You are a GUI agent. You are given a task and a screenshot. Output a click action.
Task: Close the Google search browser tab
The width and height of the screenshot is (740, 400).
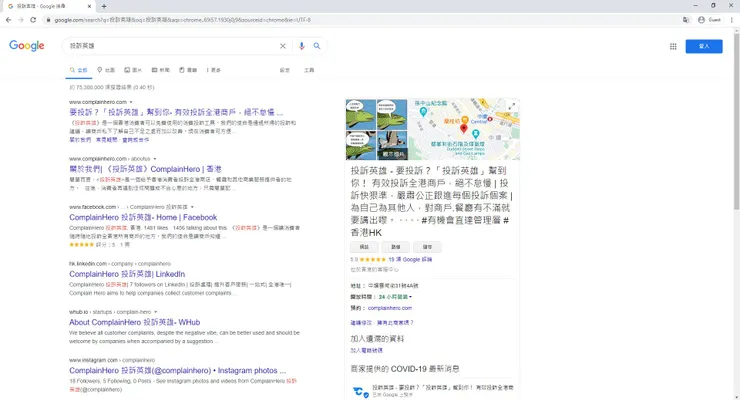tap(89, 7)
